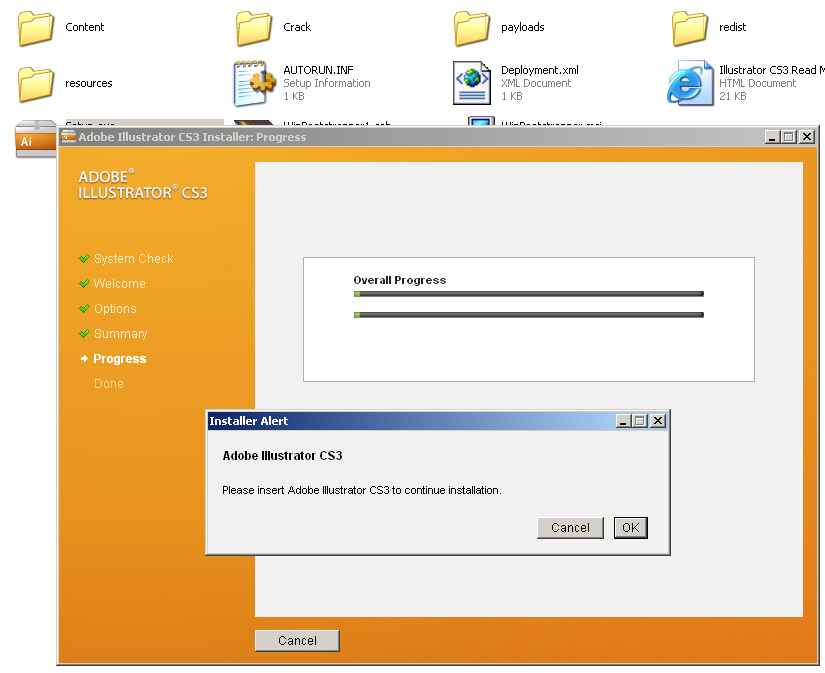Viewport: 825px width, 673px height.
Task: Select the payloads folder name
Action: point(522,27)
